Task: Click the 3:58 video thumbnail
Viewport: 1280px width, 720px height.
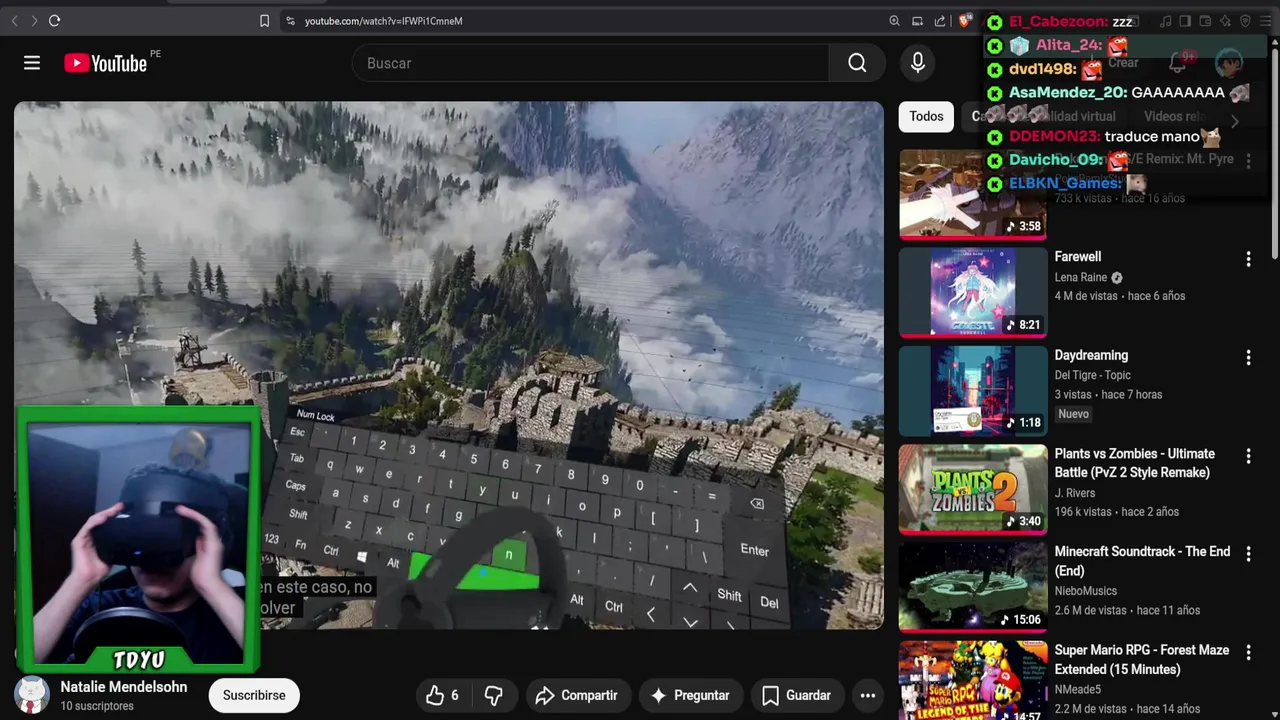Action: (x=973, y=193)
